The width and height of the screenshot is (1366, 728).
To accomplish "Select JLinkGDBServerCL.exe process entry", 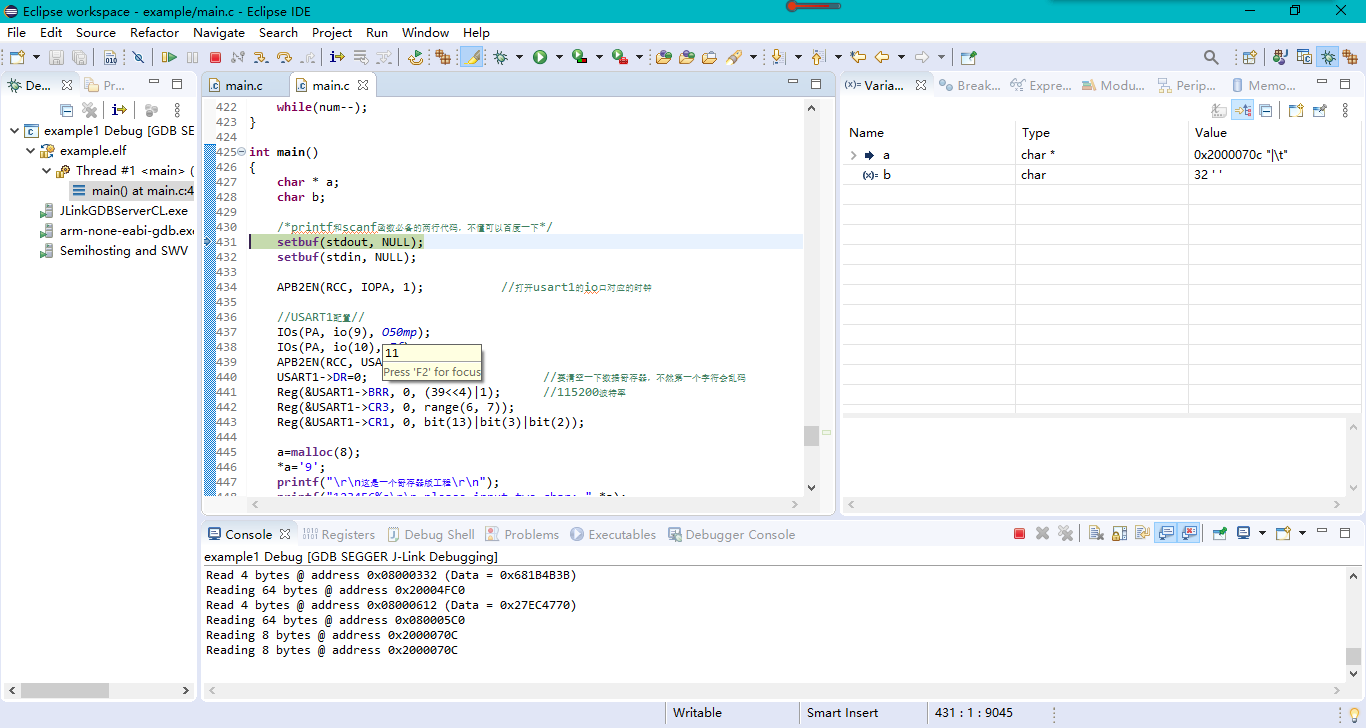I will point(113,211).
